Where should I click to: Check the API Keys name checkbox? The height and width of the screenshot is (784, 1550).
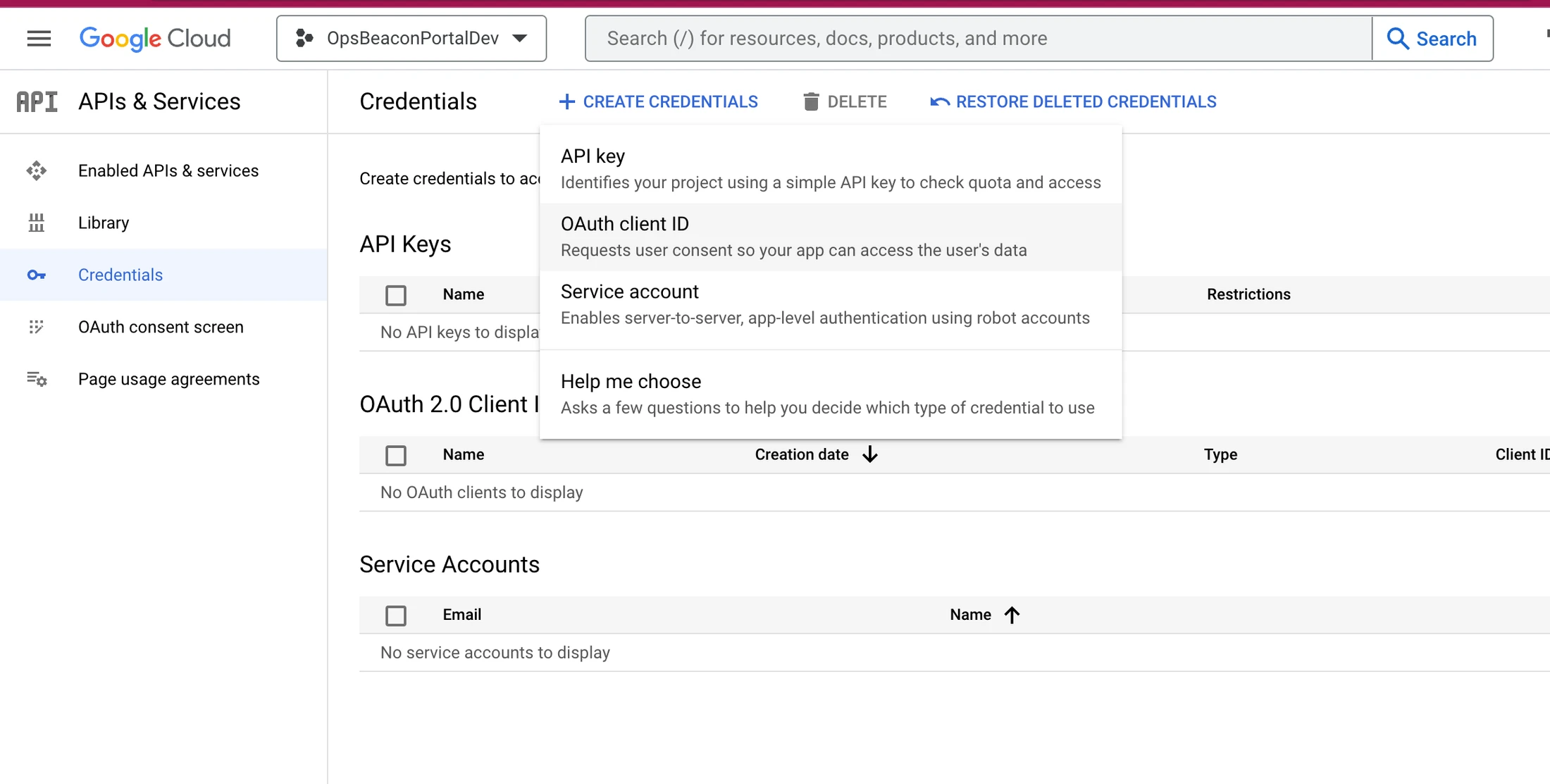[x=396, y=294]
